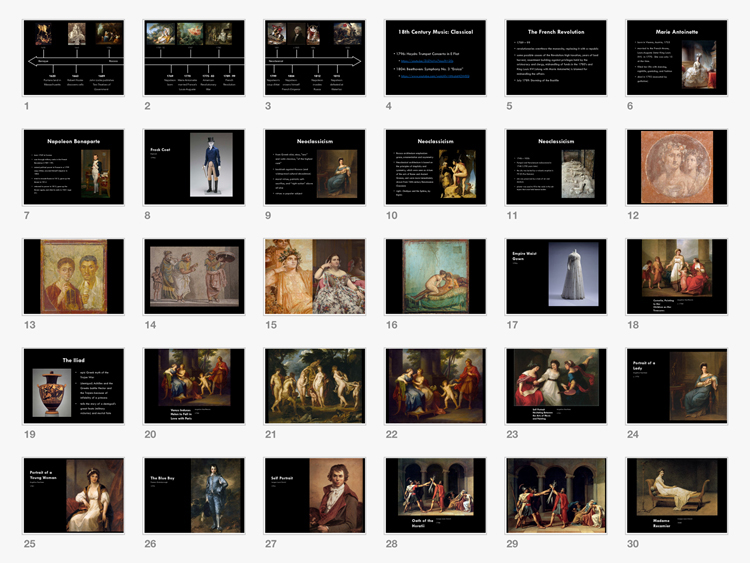Select slide 9 'Neoclassicism' thumbnail
Image resolution: width=750 pixels, height=563 pixels.
tap(315, 167)
